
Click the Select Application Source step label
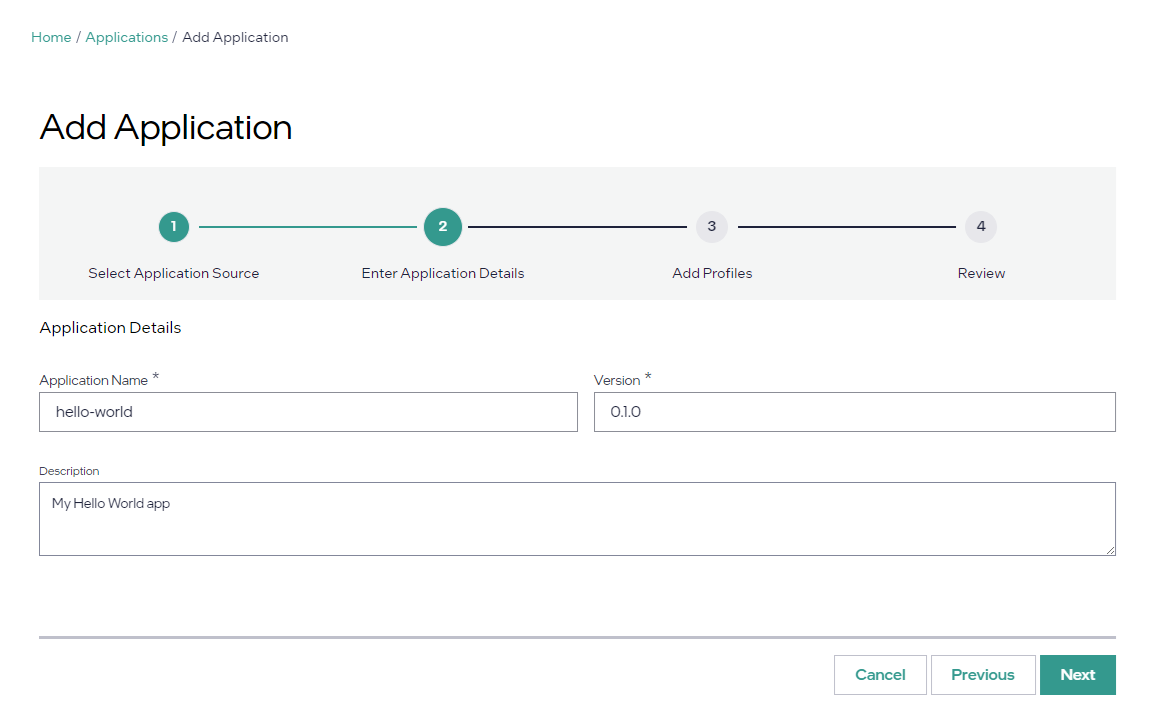click(x=173, y=273)
